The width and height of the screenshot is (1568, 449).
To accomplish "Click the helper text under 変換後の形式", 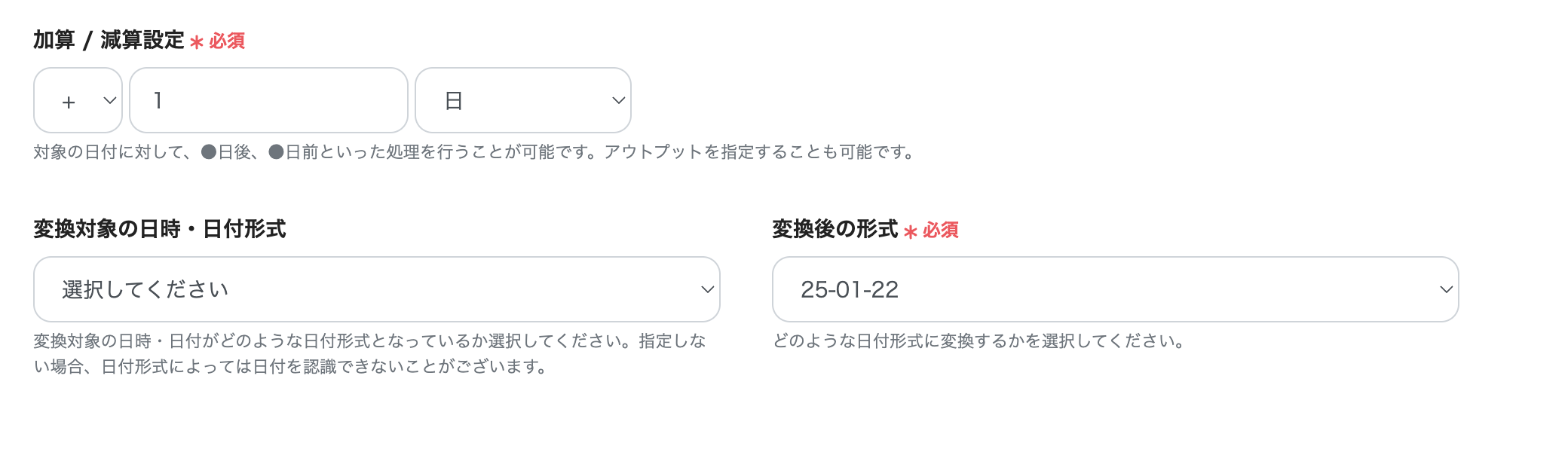I will tap(976, 341).
